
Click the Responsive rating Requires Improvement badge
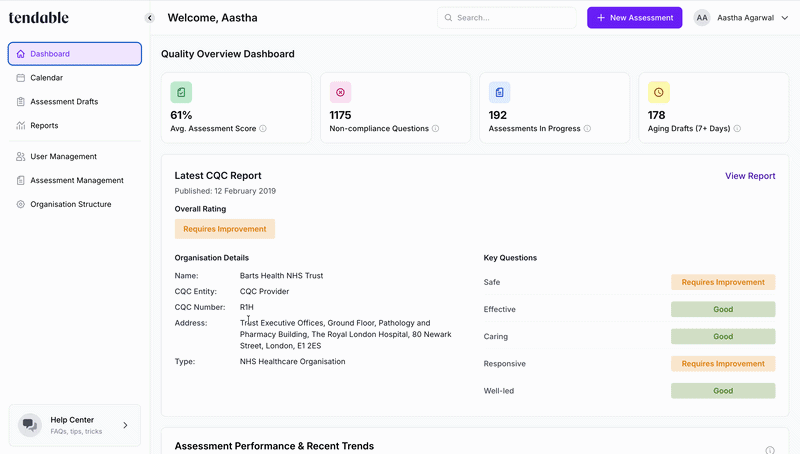(x=723, y=364)
